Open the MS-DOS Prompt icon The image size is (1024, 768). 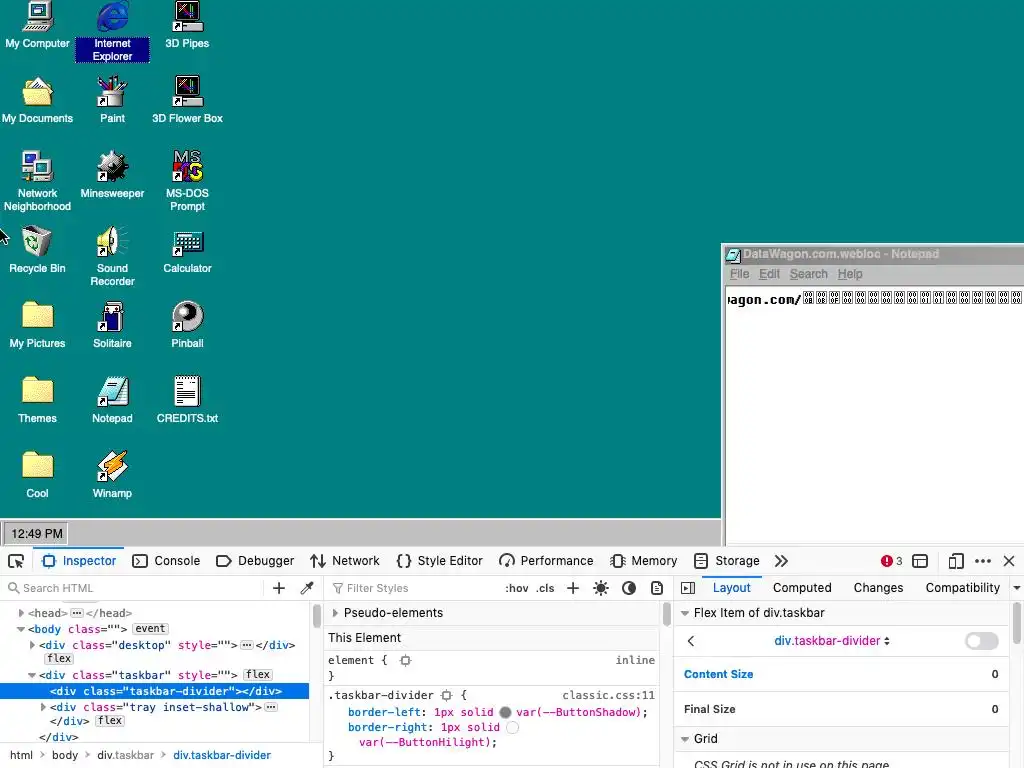pos(187,182)
